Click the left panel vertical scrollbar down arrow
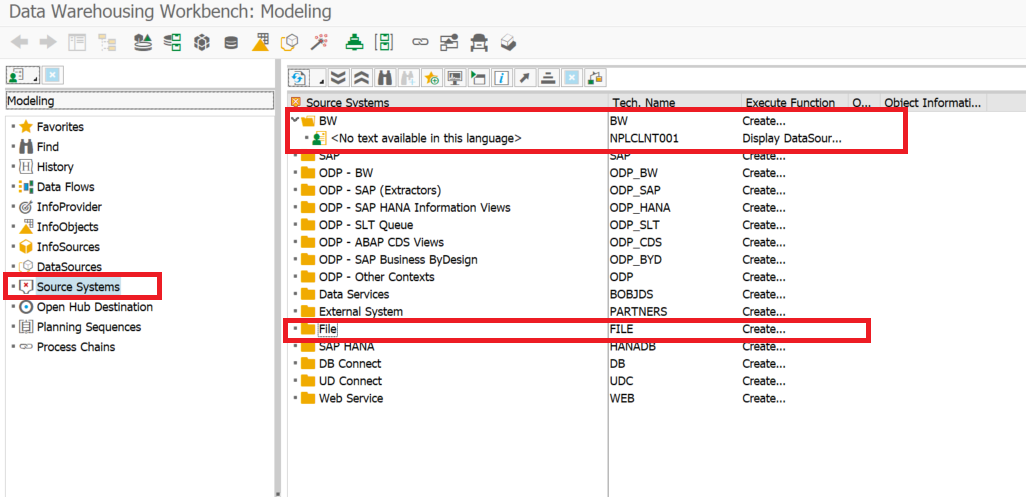This screenshot has width=1026, height=497. click(x=277, y=491)
